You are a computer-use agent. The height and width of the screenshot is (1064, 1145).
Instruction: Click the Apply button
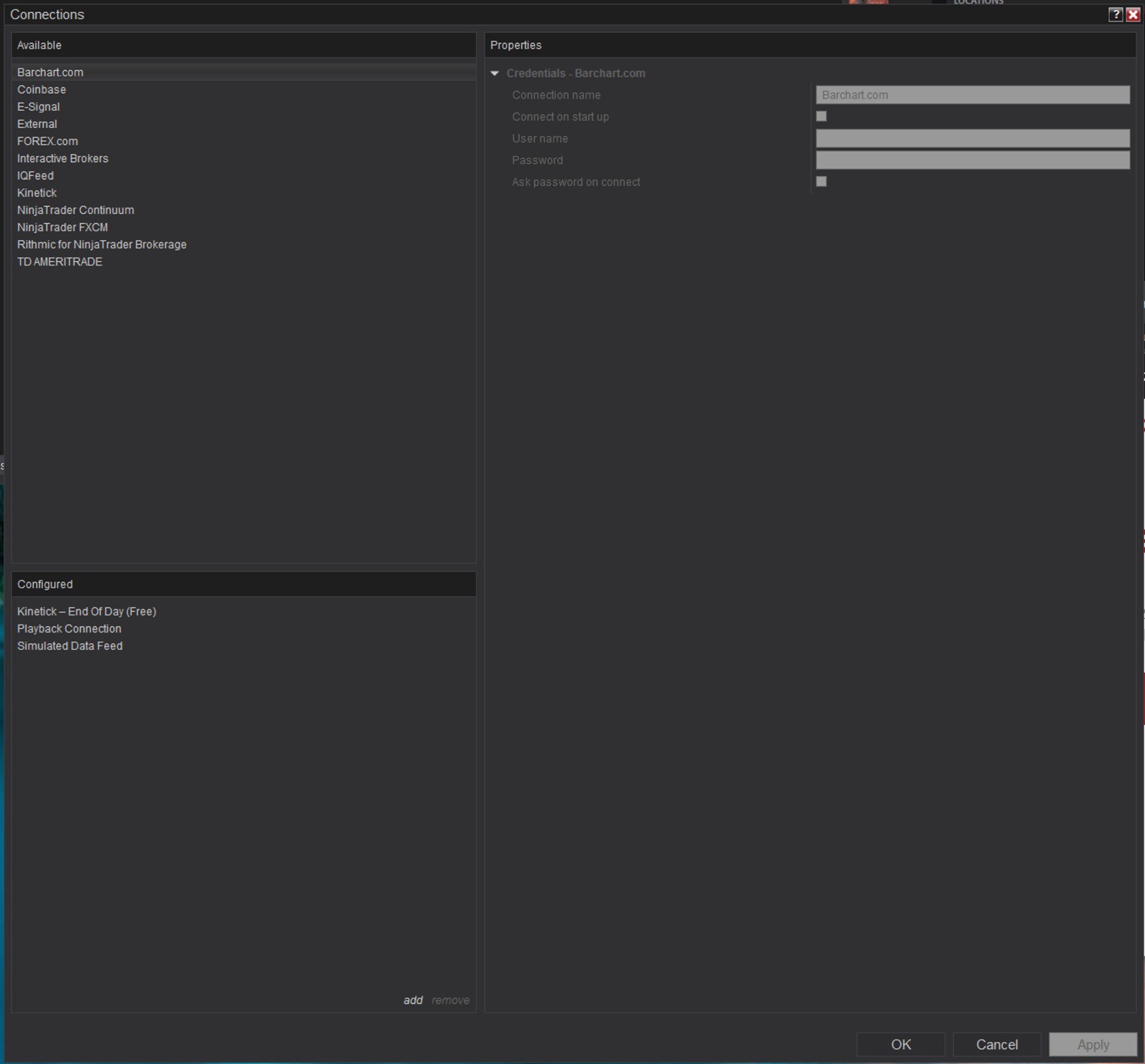click(1093, 1044)
